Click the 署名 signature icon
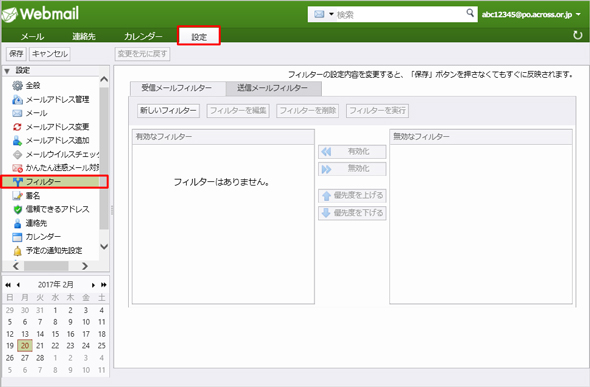The width and height of the screenshot is (590, 387). [x=17, y=196]
